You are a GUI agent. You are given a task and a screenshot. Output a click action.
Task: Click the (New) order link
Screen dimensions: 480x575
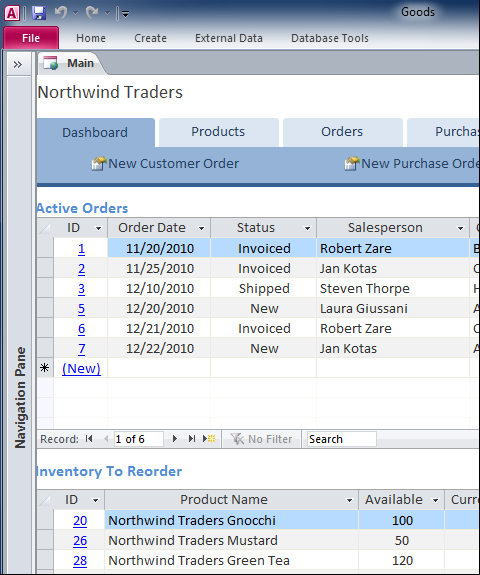point(81,369)
